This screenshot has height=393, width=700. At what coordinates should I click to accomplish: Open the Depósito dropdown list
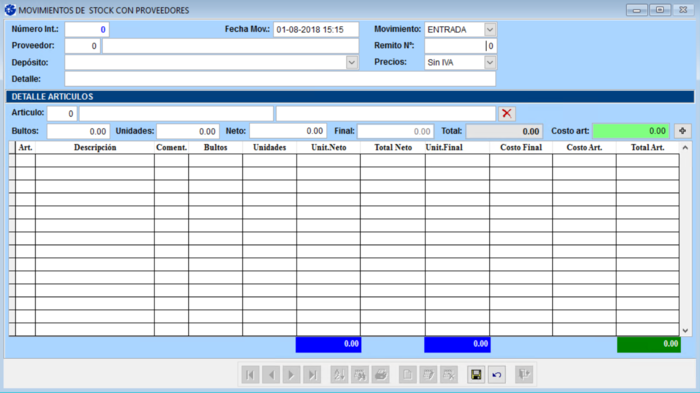click(352, 63)
